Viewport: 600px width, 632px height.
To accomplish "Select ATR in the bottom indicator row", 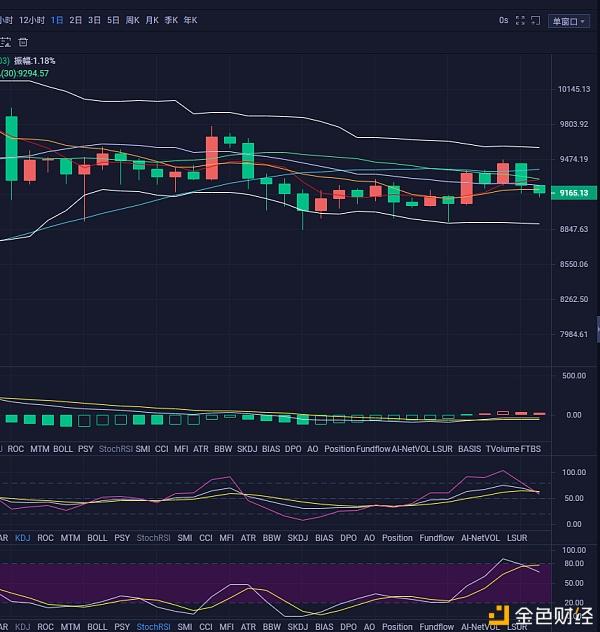I will click(248, 627).
